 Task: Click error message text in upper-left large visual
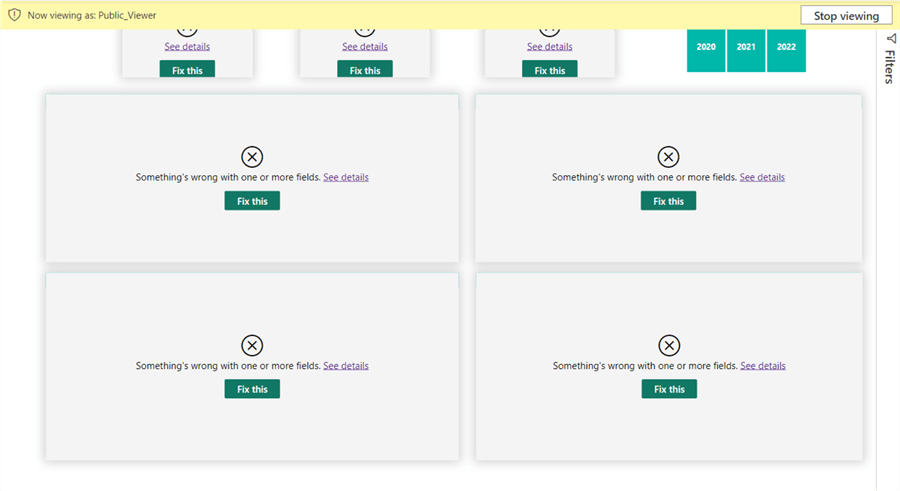coord(228,177)
